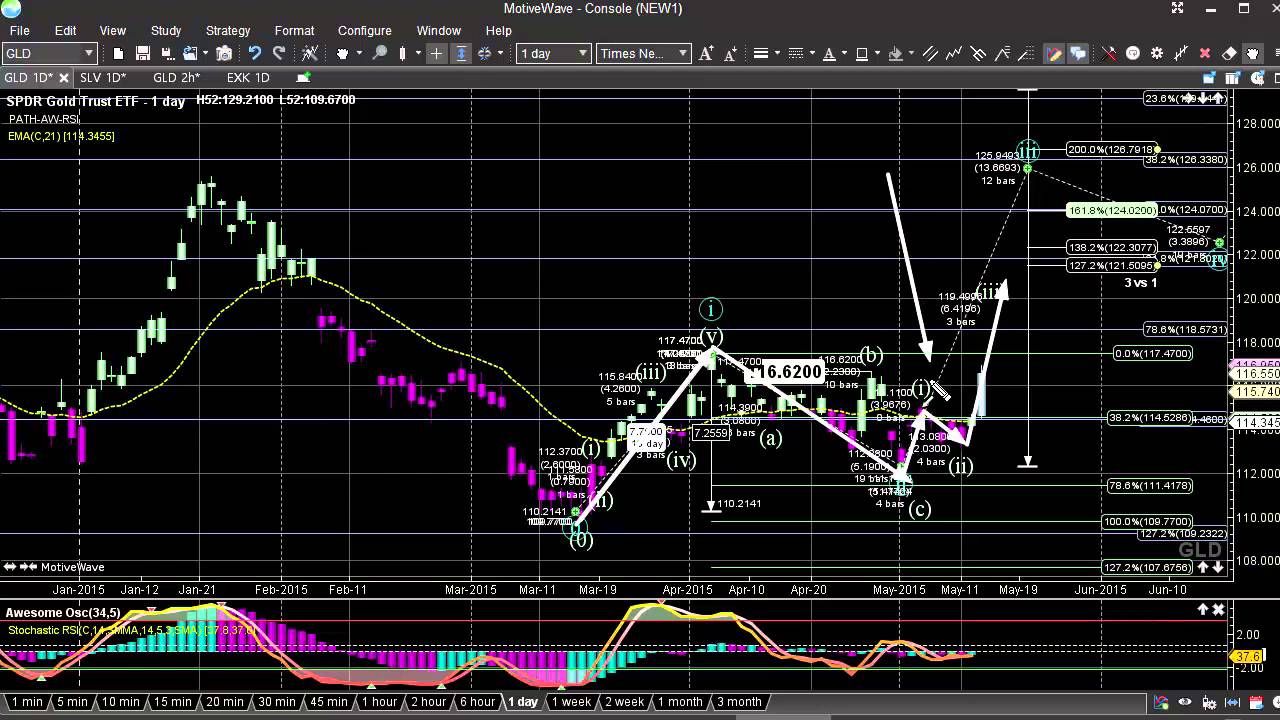Open the Strategy menu
Screen dimensions: 1280x720
(228, 30)
